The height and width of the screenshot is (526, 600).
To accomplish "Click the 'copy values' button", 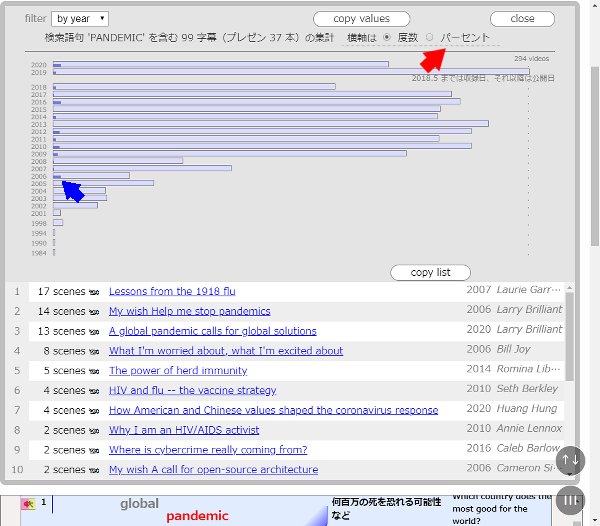I will [360, 18].
